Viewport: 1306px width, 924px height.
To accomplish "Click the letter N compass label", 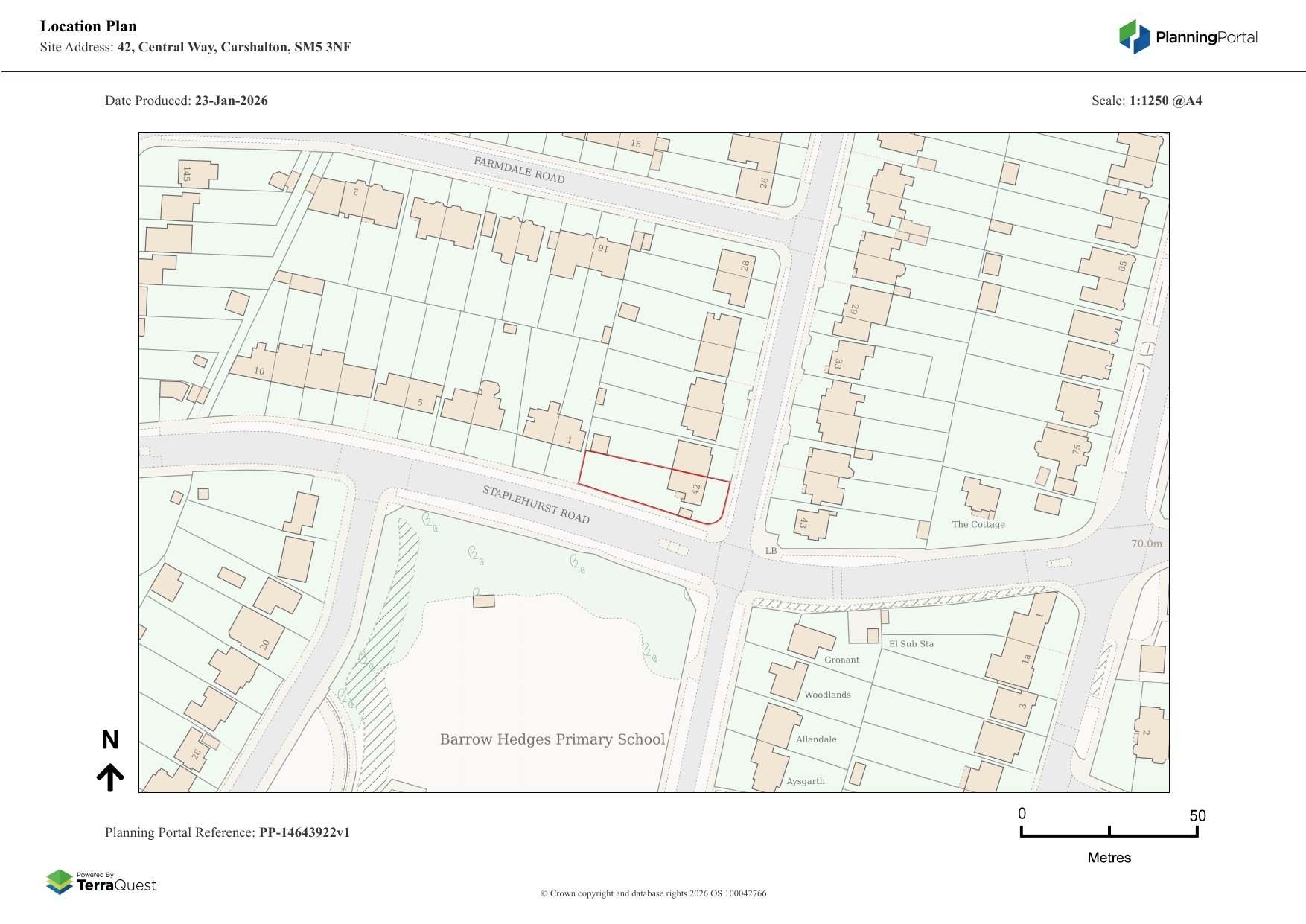I will 110,739.
